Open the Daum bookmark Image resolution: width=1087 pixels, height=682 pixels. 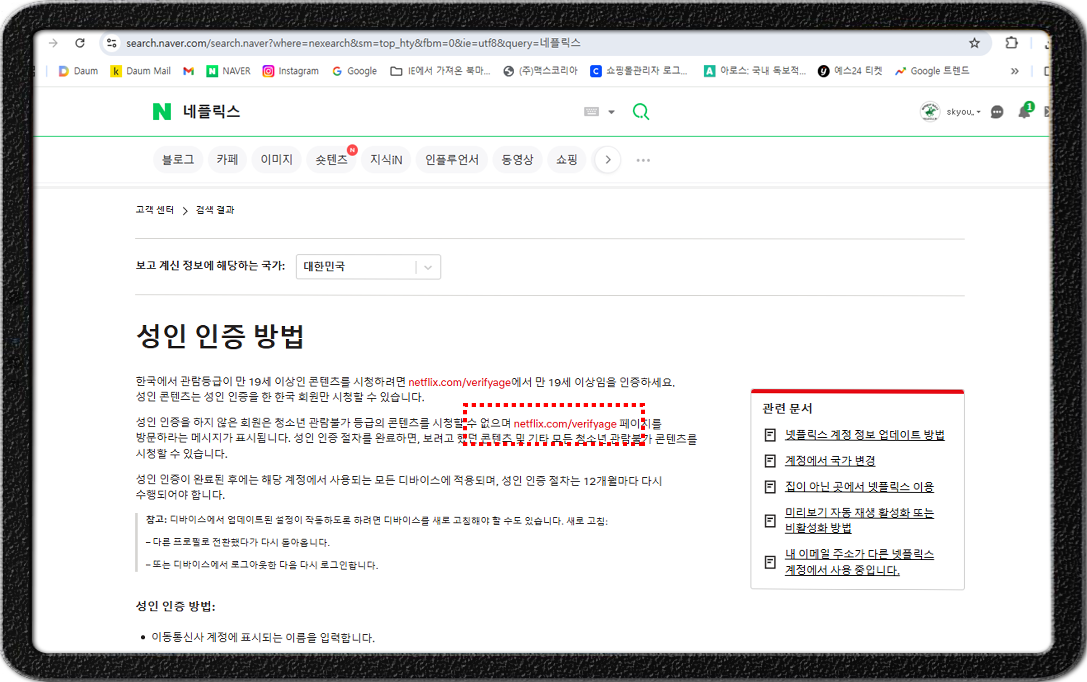point(78,71)
